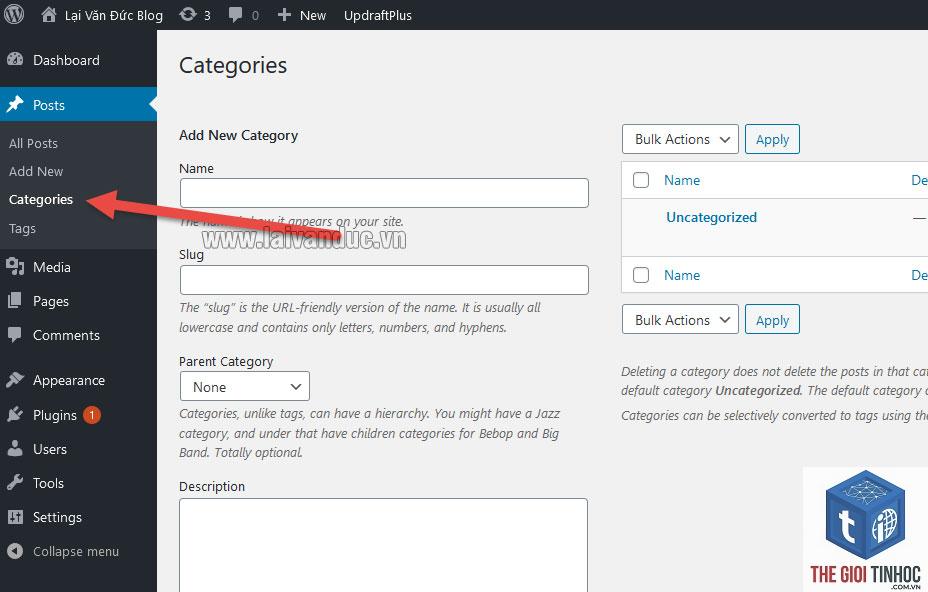Click the Users person icon
Image resolution: width=928 pixels, height=592 pixels.
pyautogui.click(x=15, y=449)
